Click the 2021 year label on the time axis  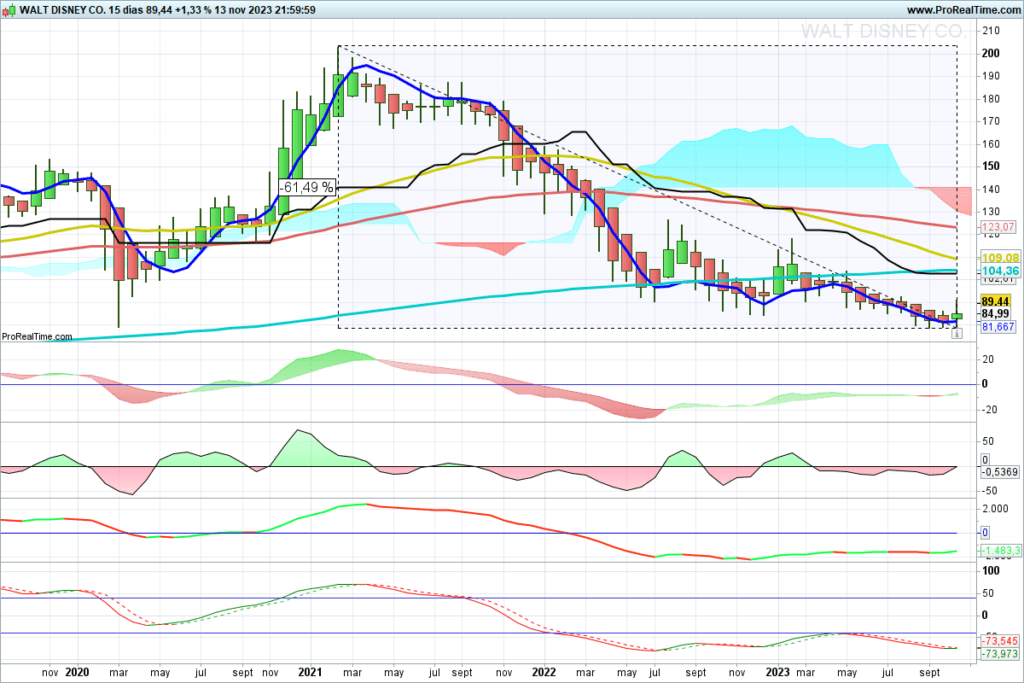(x=310, y=672)
